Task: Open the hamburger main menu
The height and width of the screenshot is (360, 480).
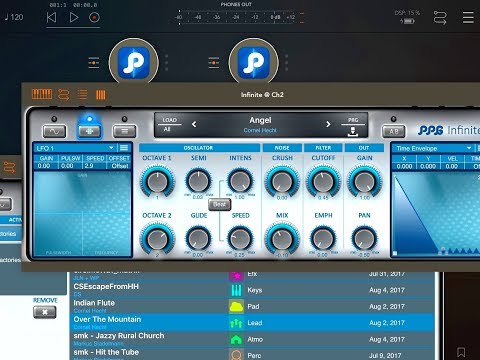Action: tap(468, 17)
